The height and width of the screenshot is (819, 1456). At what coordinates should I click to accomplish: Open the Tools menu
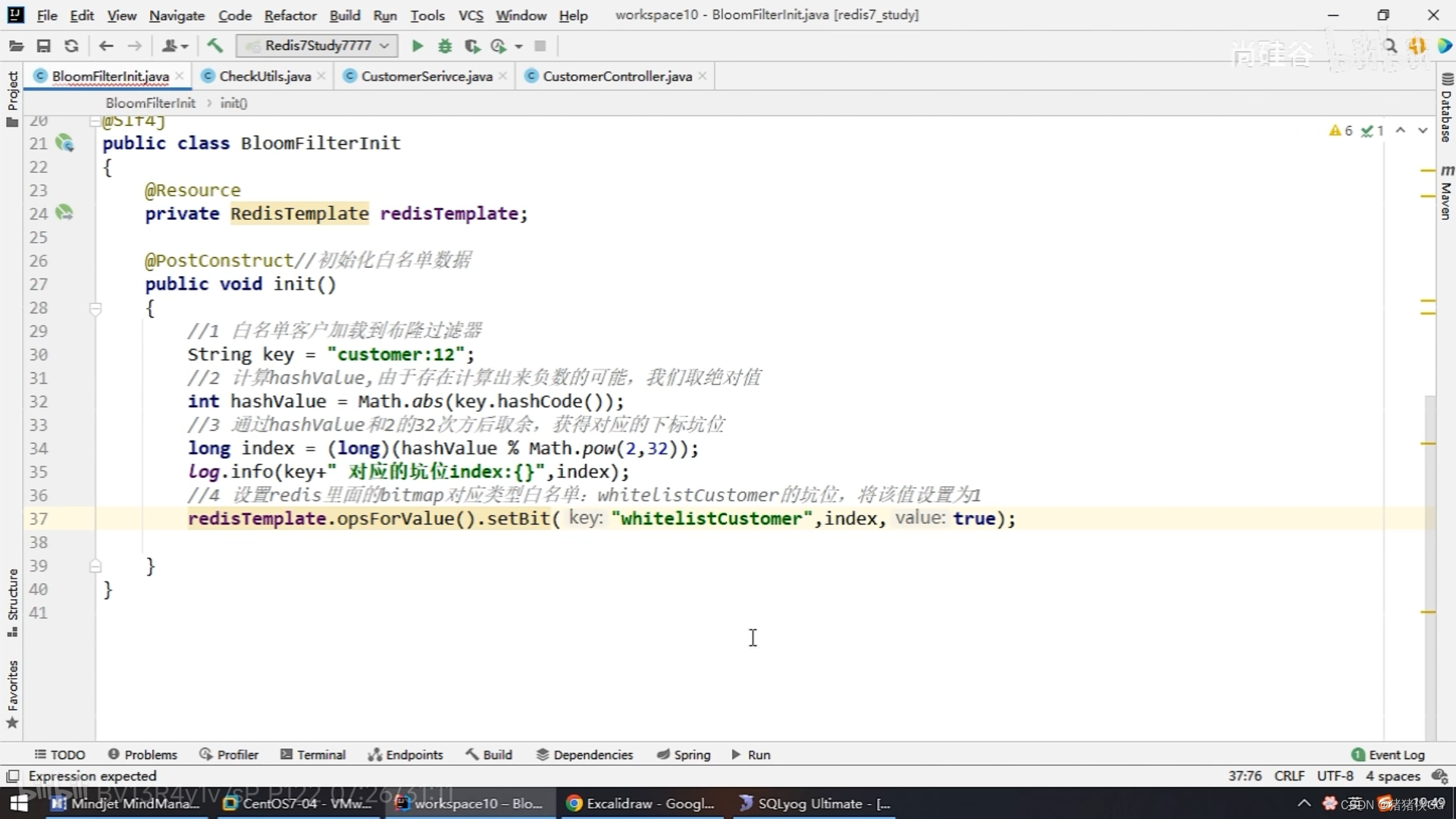pyautogui.click(x=427, y=15)
